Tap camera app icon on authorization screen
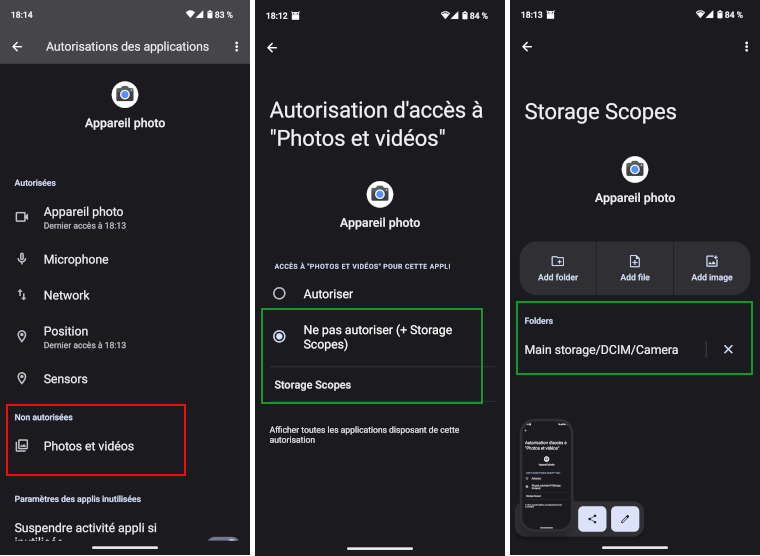Viewport: 760px width, 556px height. point(380,194)
